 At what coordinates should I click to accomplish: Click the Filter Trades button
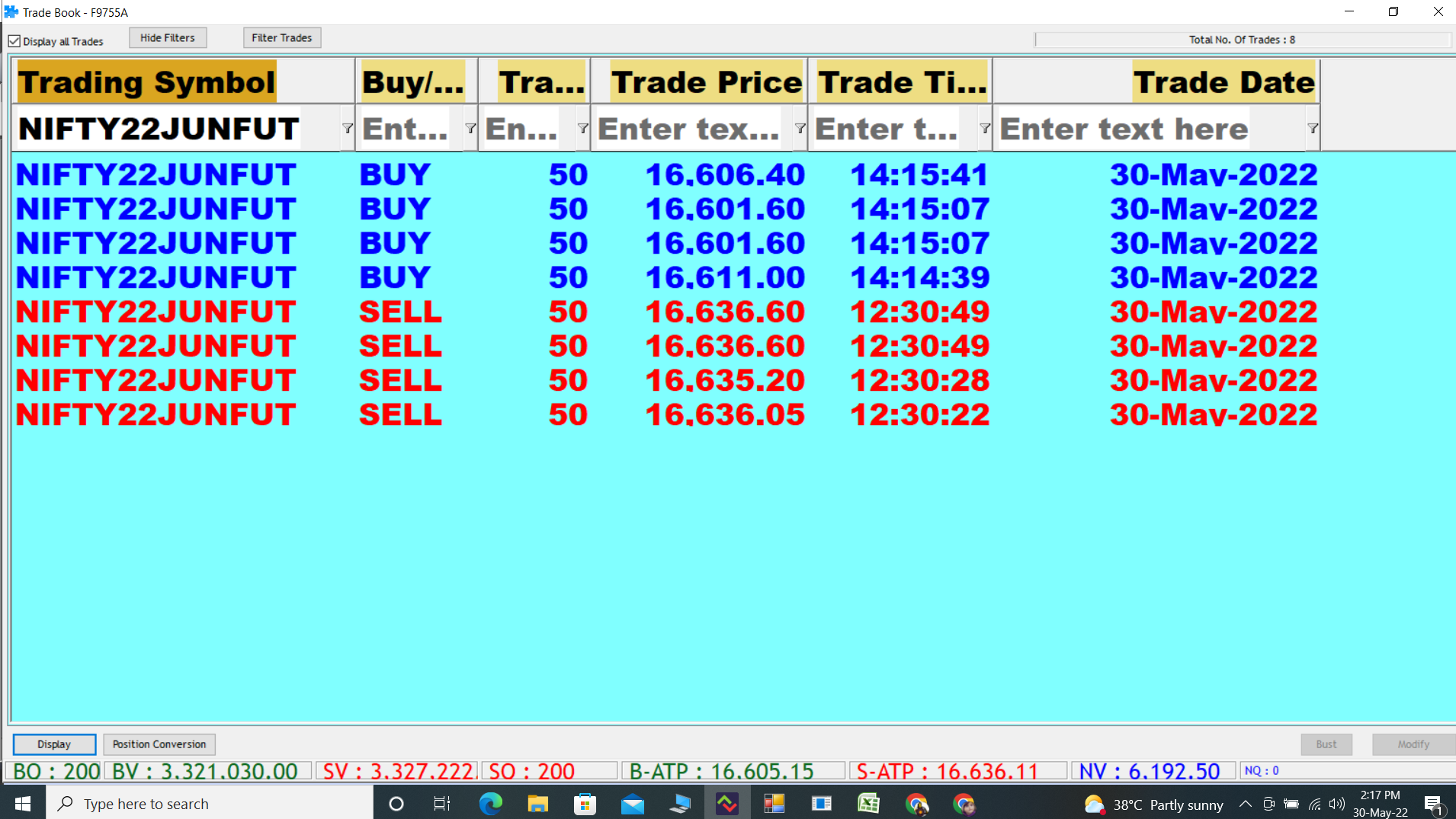point(282,38)
